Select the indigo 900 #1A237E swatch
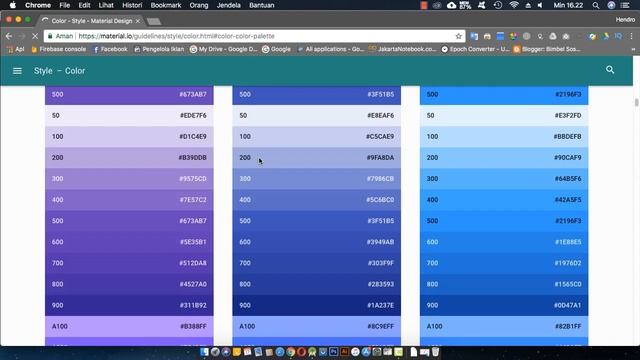 tap(316, 305)
